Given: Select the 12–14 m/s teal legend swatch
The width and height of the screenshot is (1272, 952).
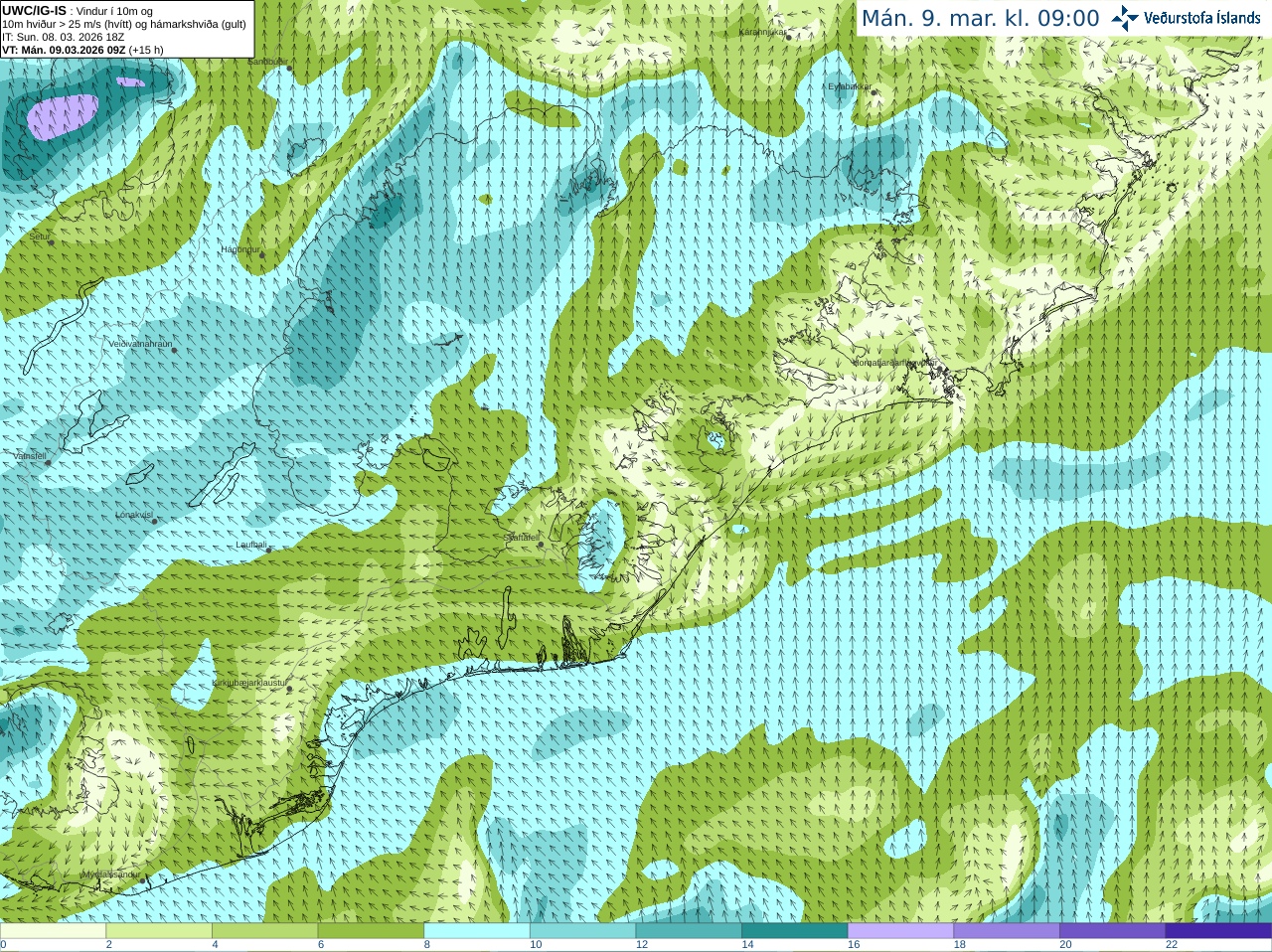Looking at the screenshot, I should (689, 931).
